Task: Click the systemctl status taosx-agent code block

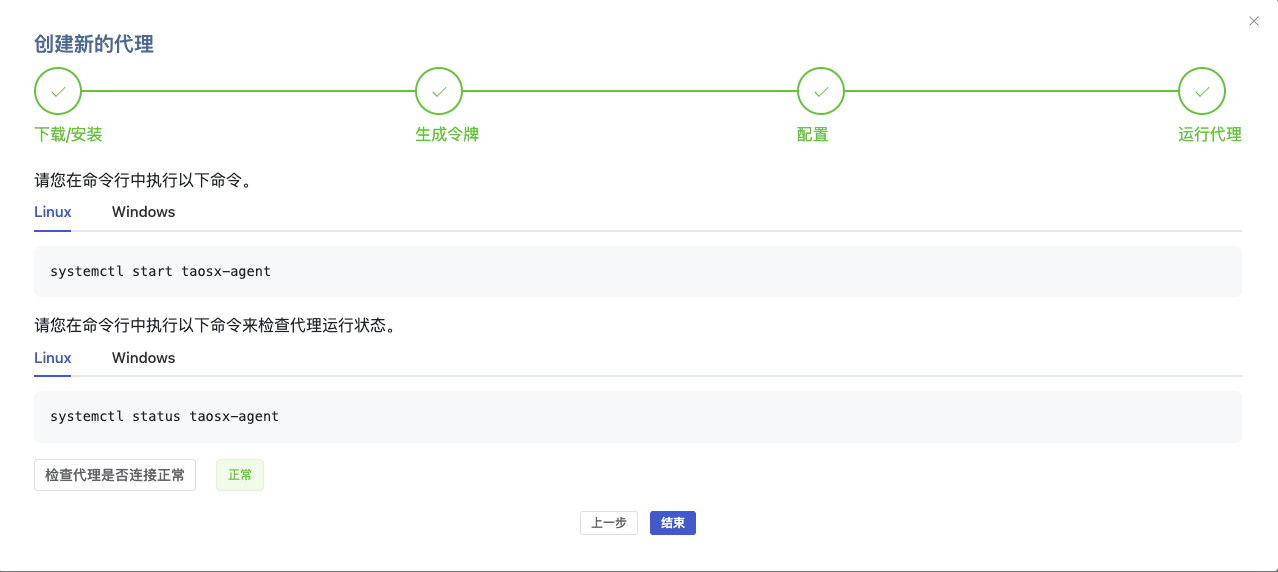Action: coord(638,416)
